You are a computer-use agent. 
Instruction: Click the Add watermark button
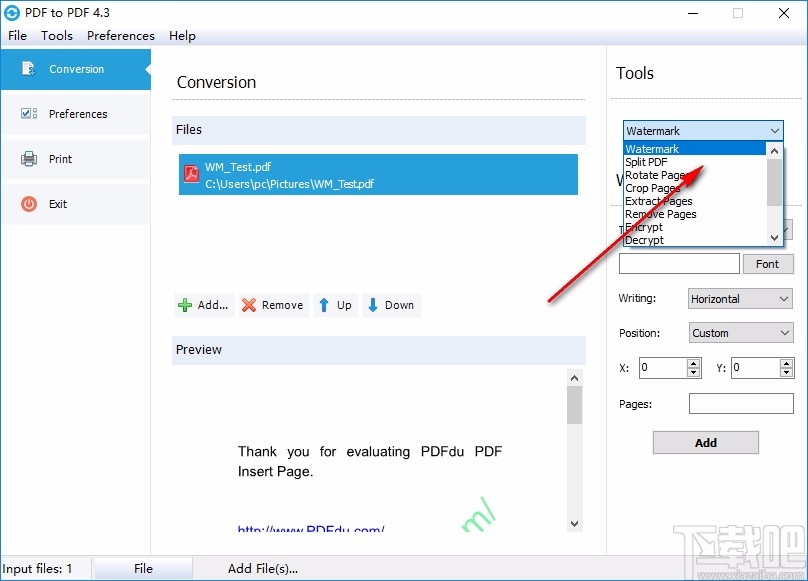705,443
